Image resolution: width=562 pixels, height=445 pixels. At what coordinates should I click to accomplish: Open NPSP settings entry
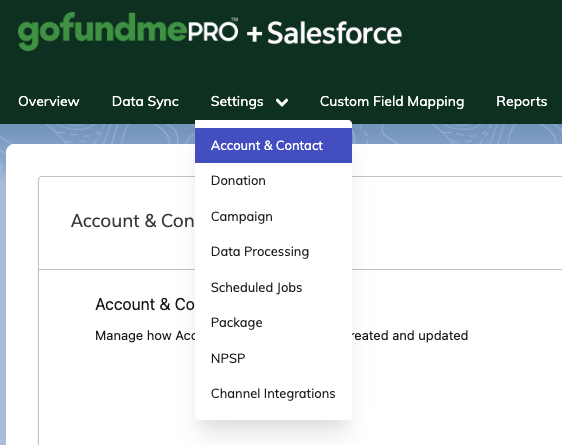273,358
